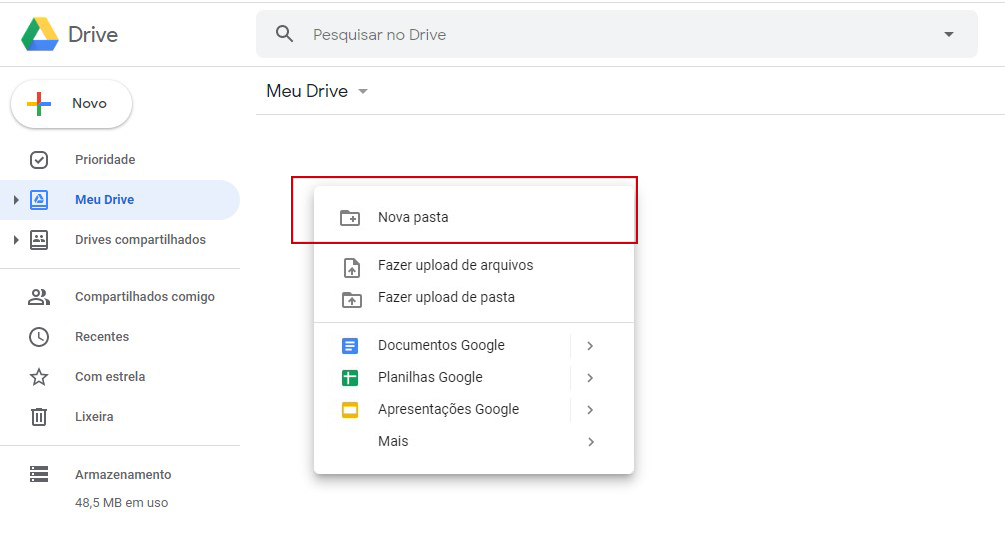Viewport: 1005px width, 547px height.
Task: Click the blue Documentos Google icon
Action: tap(350, 346)
